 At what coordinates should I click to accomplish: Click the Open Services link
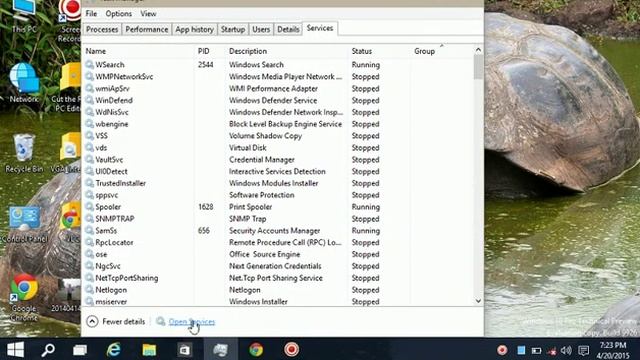192,322
